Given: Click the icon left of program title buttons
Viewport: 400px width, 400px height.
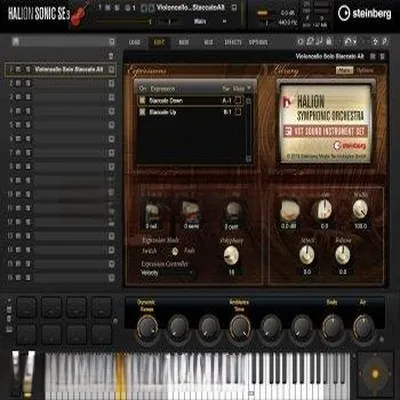Looking at the screenshot, I should [373, 57].
